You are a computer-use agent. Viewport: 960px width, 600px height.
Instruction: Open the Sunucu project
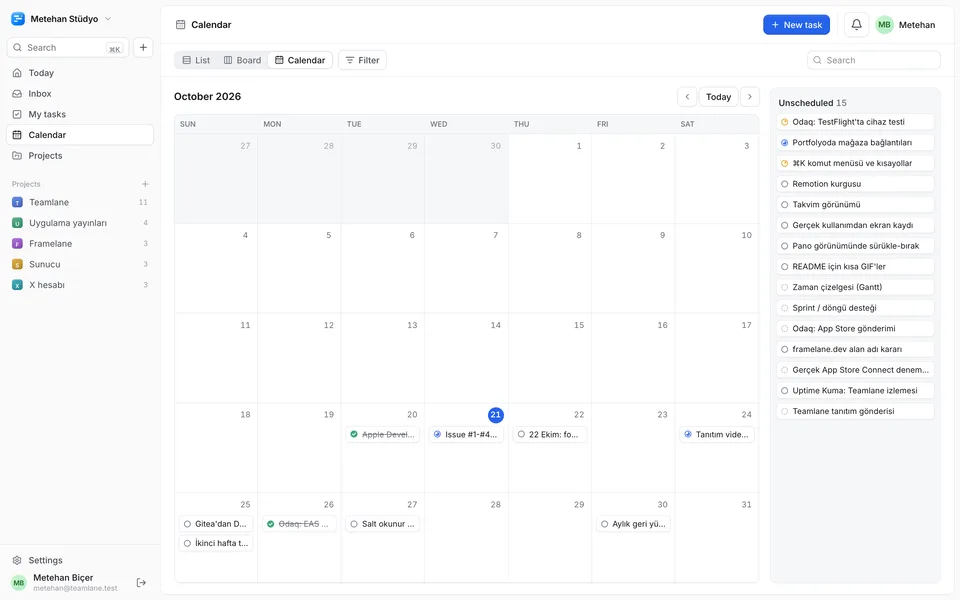click(80, 264)
